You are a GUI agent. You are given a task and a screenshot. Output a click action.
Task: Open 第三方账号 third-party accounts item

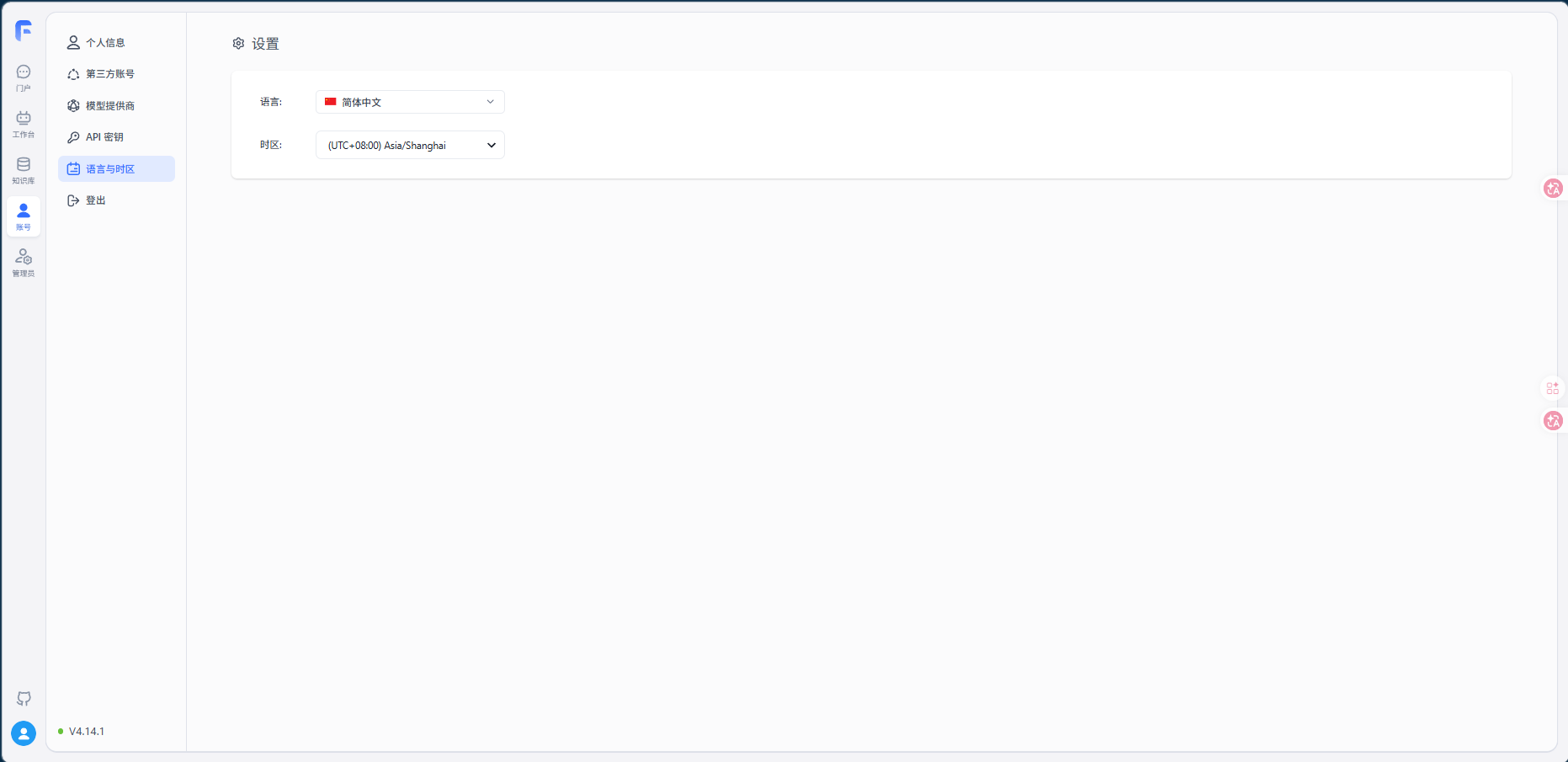pos(116,74)
